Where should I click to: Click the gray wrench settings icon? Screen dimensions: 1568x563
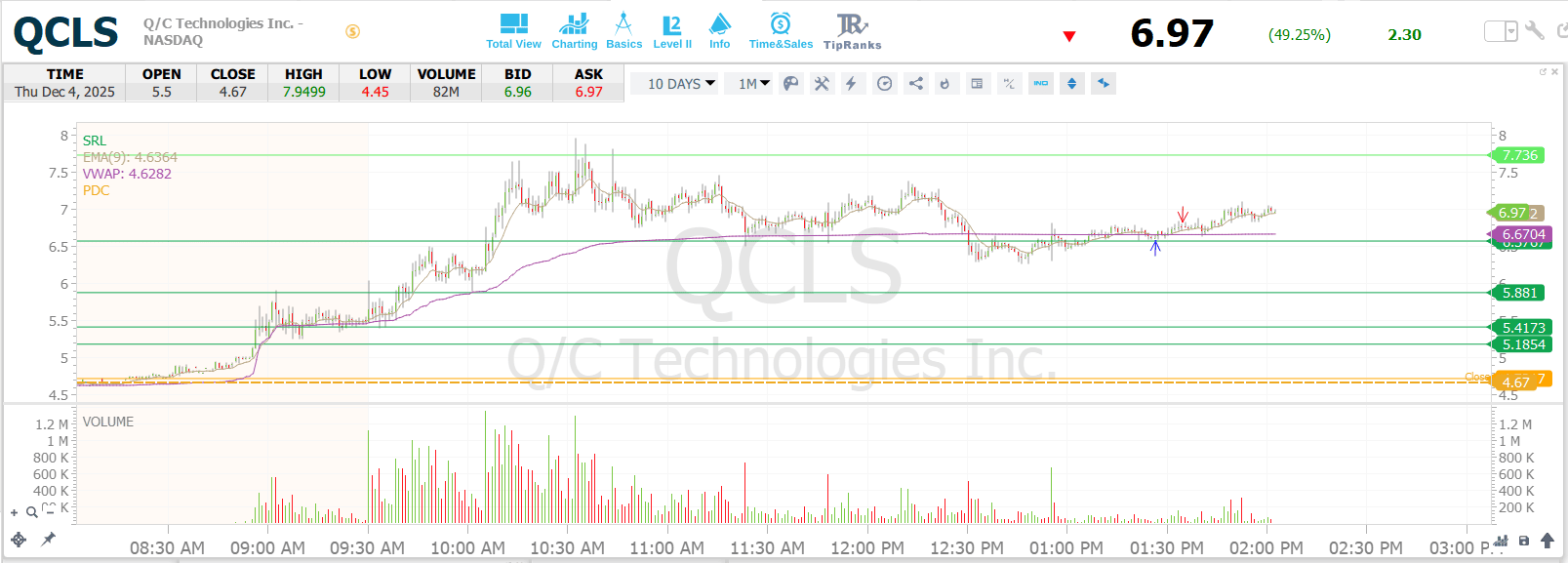pos(1535,31)
